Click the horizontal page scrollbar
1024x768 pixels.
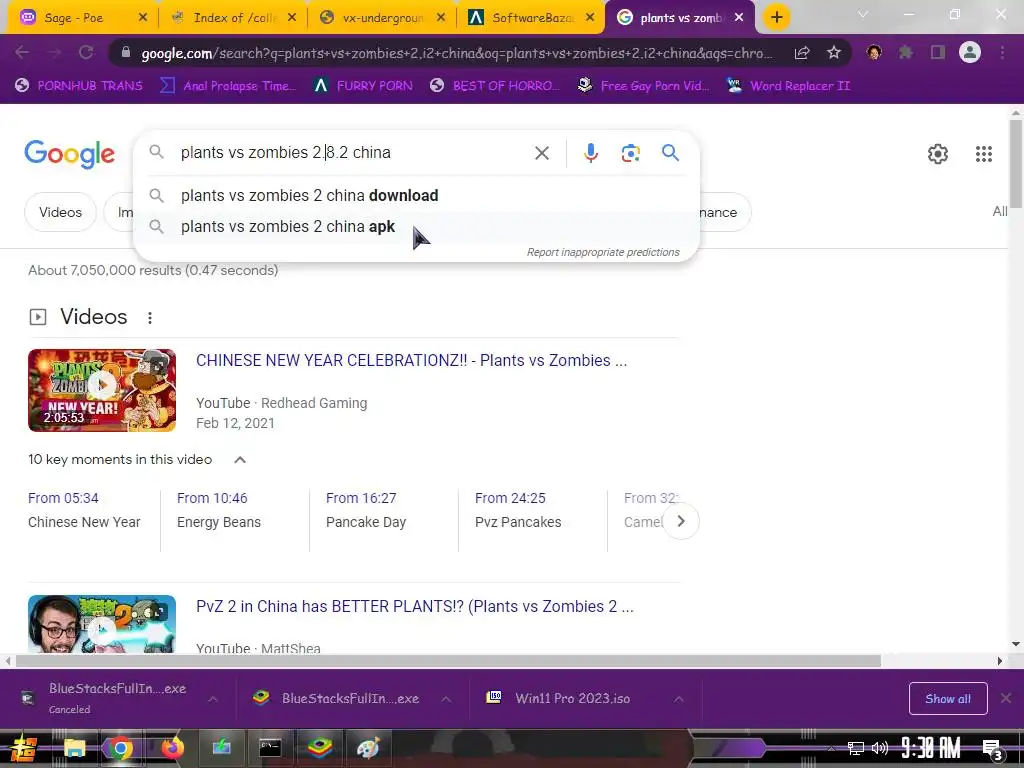pyautogui.click(x=448, y=661)
